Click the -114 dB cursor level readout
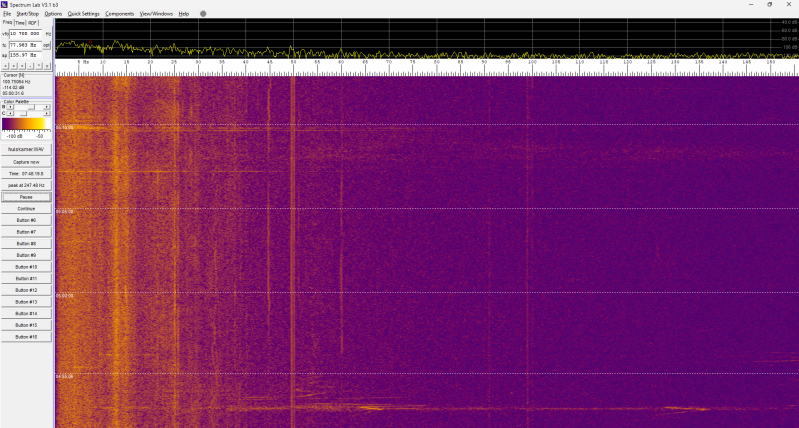 pyautogui.click(x=13, y=87)
